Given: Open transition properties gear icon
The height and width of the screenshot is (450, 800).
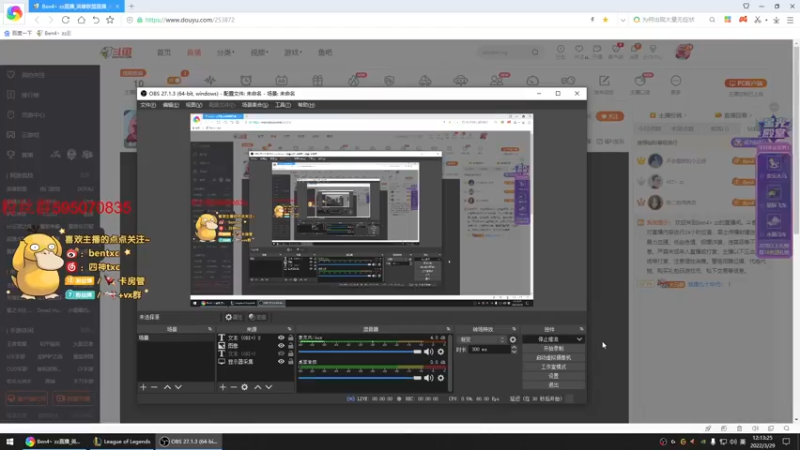Looking at the screenshot, I should [x=513, y=339].
